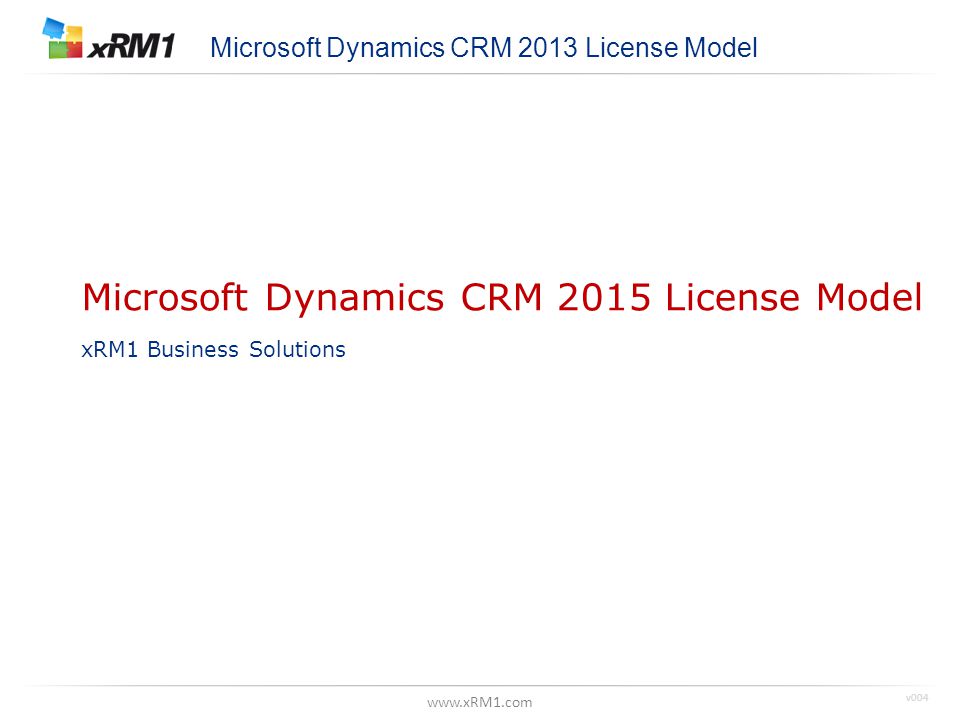Select subtitle 'xRM1 Business Solutions'

tap(214, 349)
